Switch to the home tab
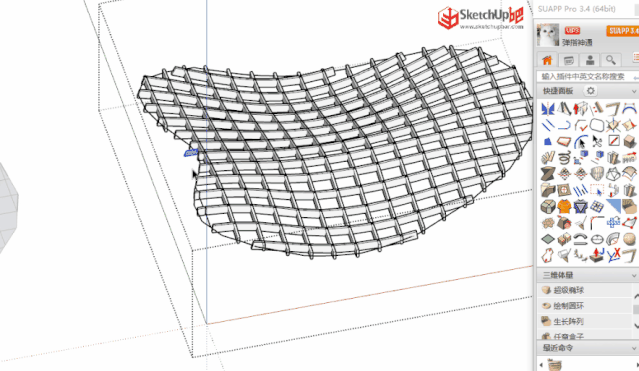This screenshot has width=639, height=371. 547,60
